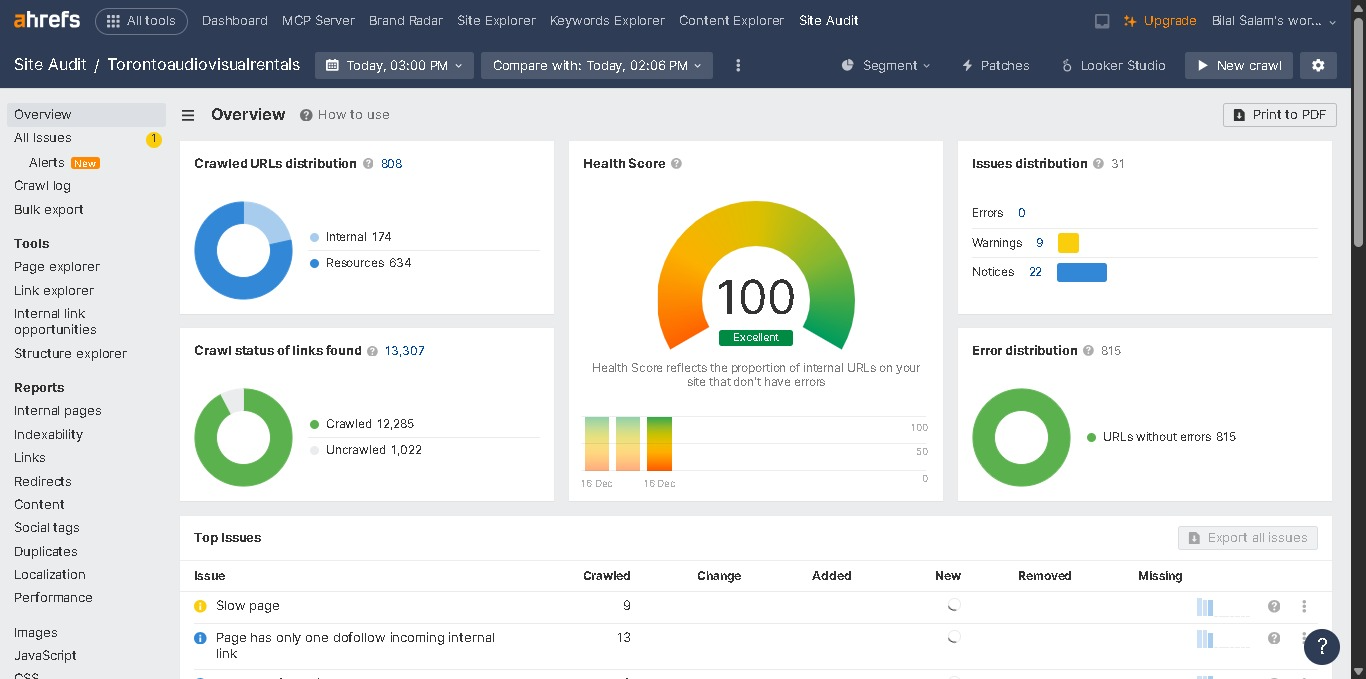Open Structure explorer

coord(70,354)
